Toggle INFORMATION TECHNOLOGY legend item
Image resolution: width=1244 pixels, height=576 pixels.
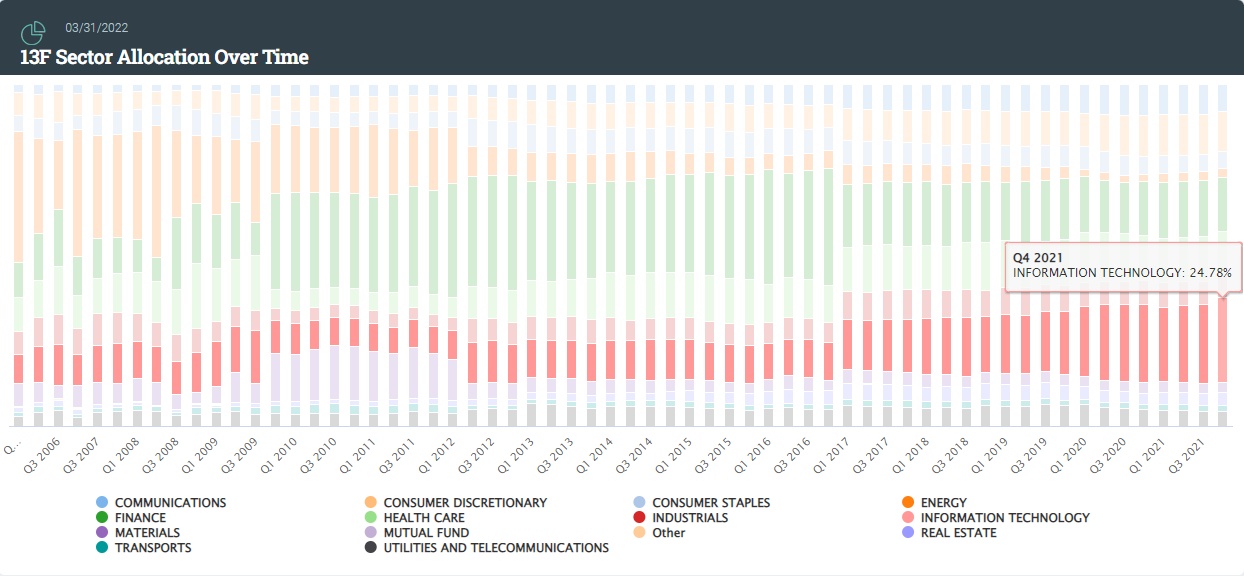click(996, 517)
